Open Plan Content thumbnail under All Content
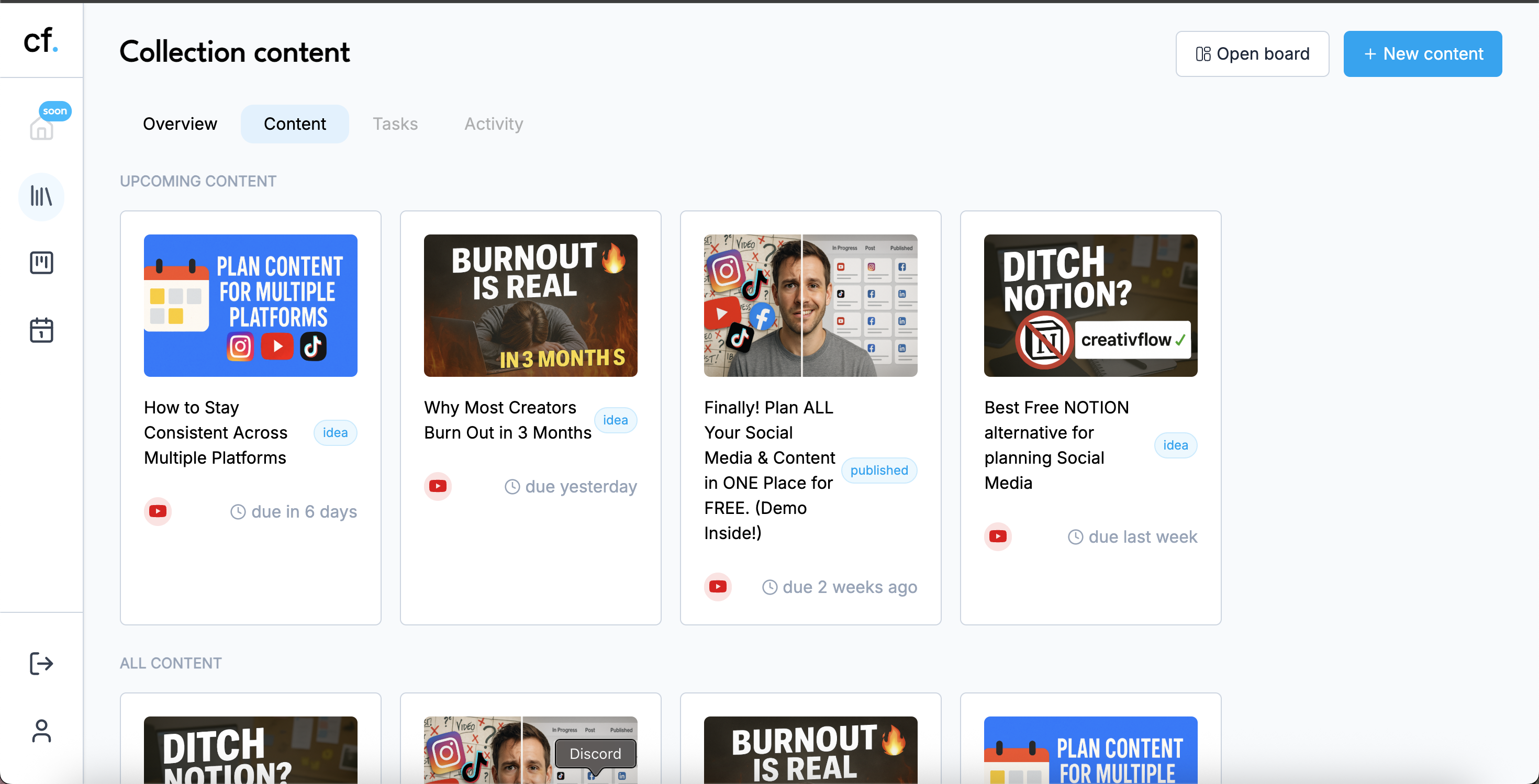 1090,750
